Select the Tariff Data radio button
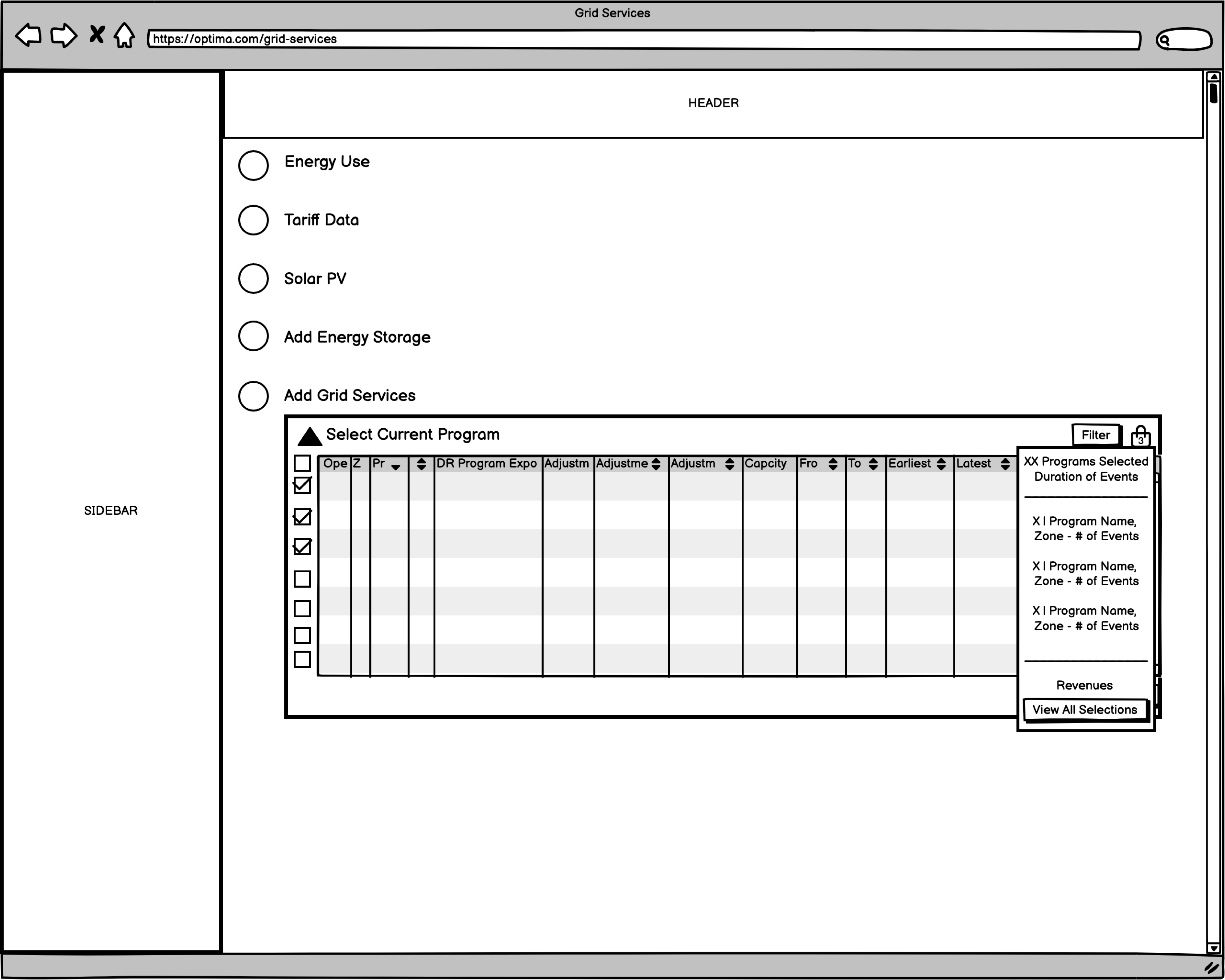The width and height of the screenshot is (1225, 980). coord(254,220)
